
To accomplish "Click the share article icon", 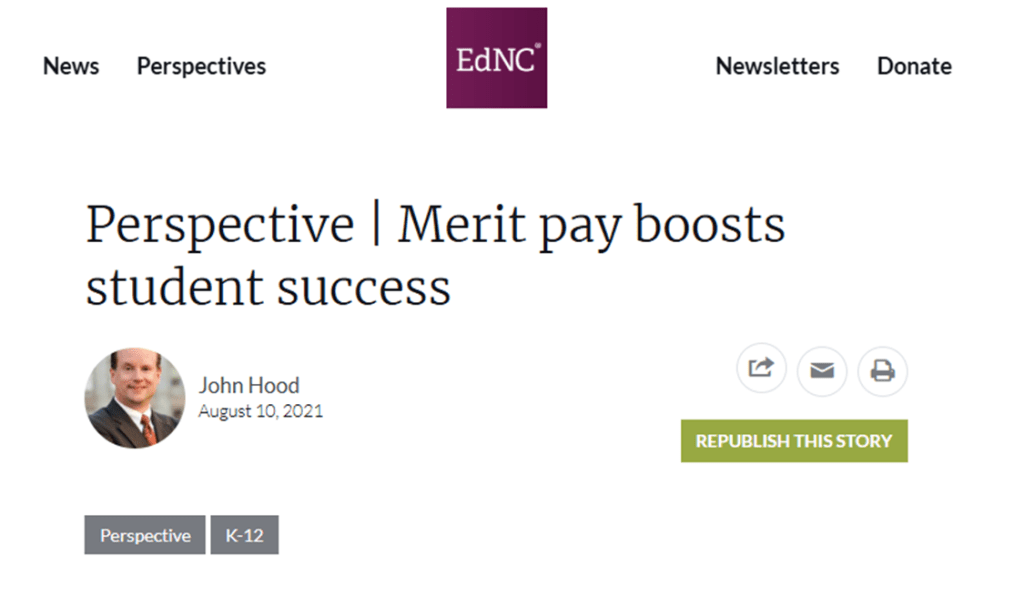I will click(x=761, y=369).
